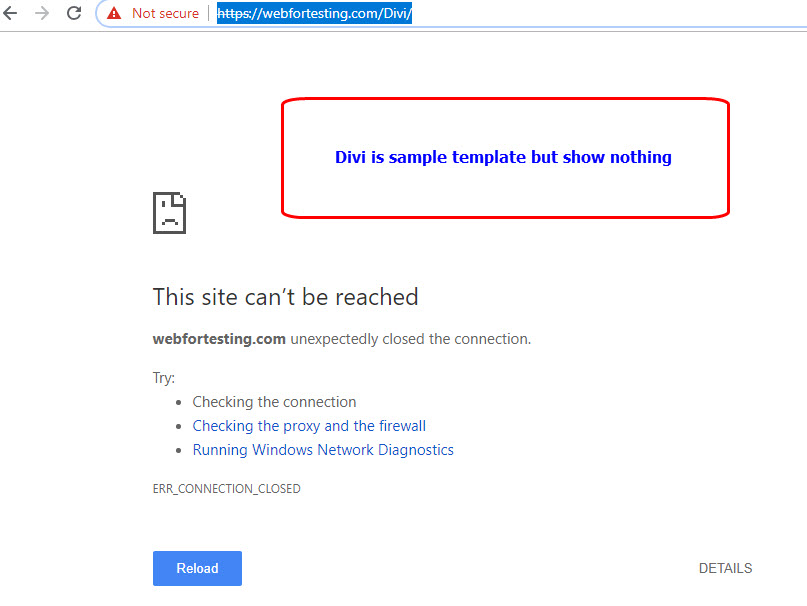The image size is (807, 606).
Task: Click the crossed-out https in the URL
Action: 236,14
